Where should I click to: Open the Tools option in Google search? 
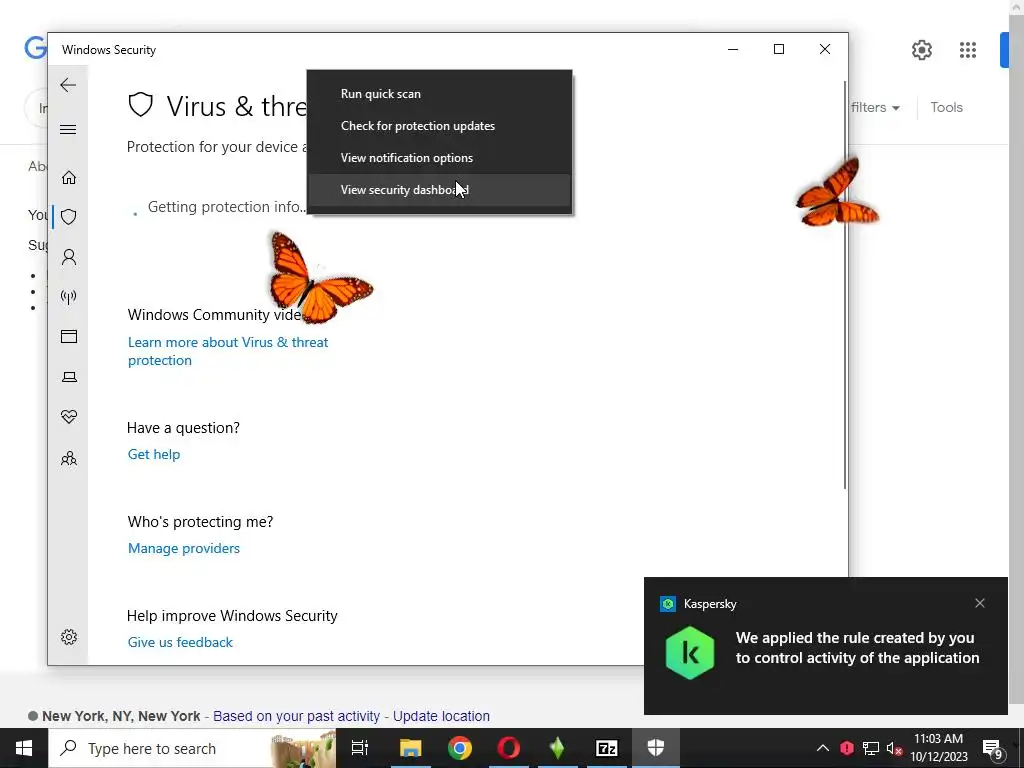pos(946,108)
